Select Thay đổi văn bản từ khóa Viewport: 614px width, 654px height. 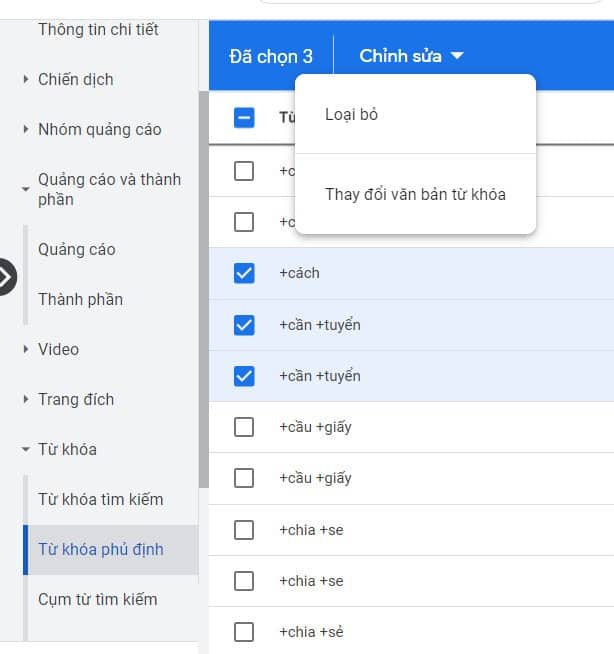tap(415, 194)
